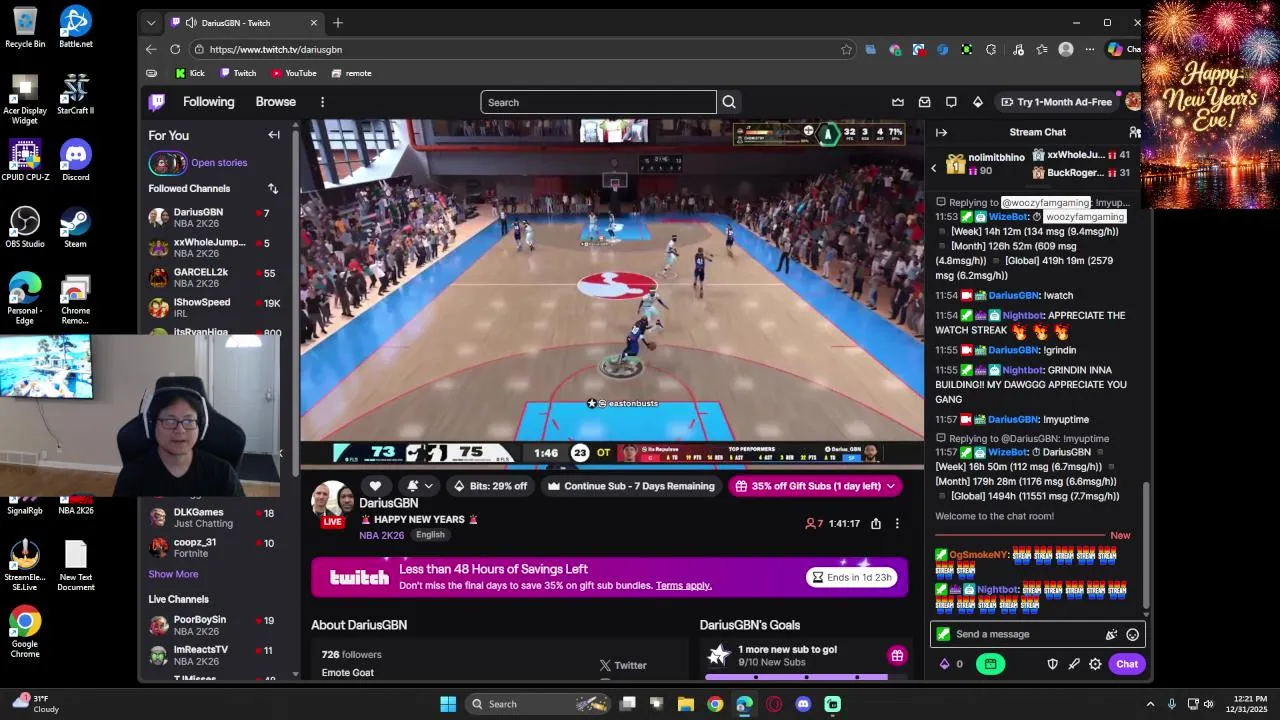Click the shield mode icon
The image size is (1280, 720).
click(1052, 664)
